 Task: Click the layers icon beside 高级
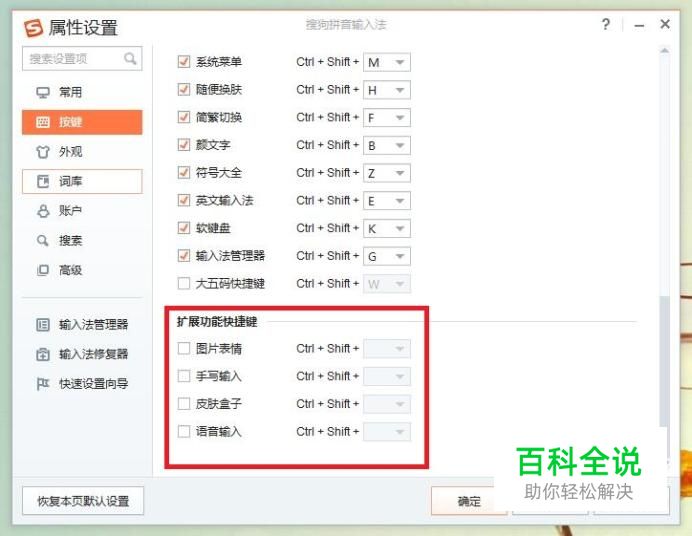(43, 270)
